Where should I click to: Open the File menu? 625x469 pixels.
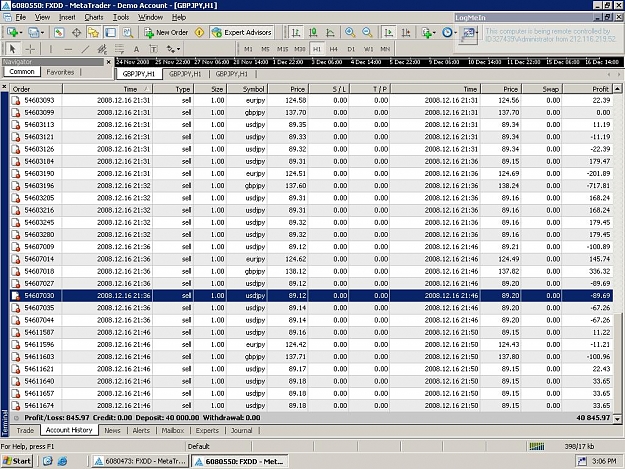(x=20, y=17)
